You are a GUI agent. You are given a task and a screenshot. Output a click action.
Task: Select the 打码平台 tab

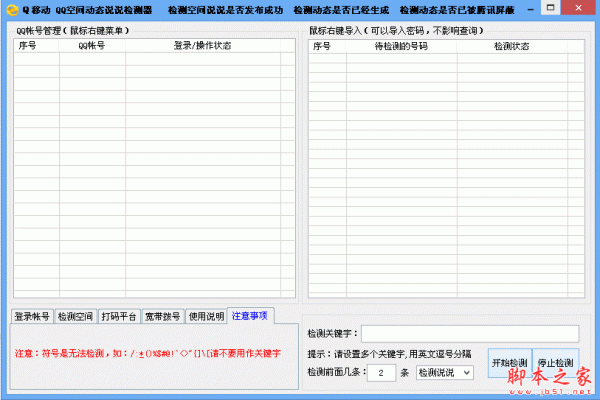tap(119, 317)
